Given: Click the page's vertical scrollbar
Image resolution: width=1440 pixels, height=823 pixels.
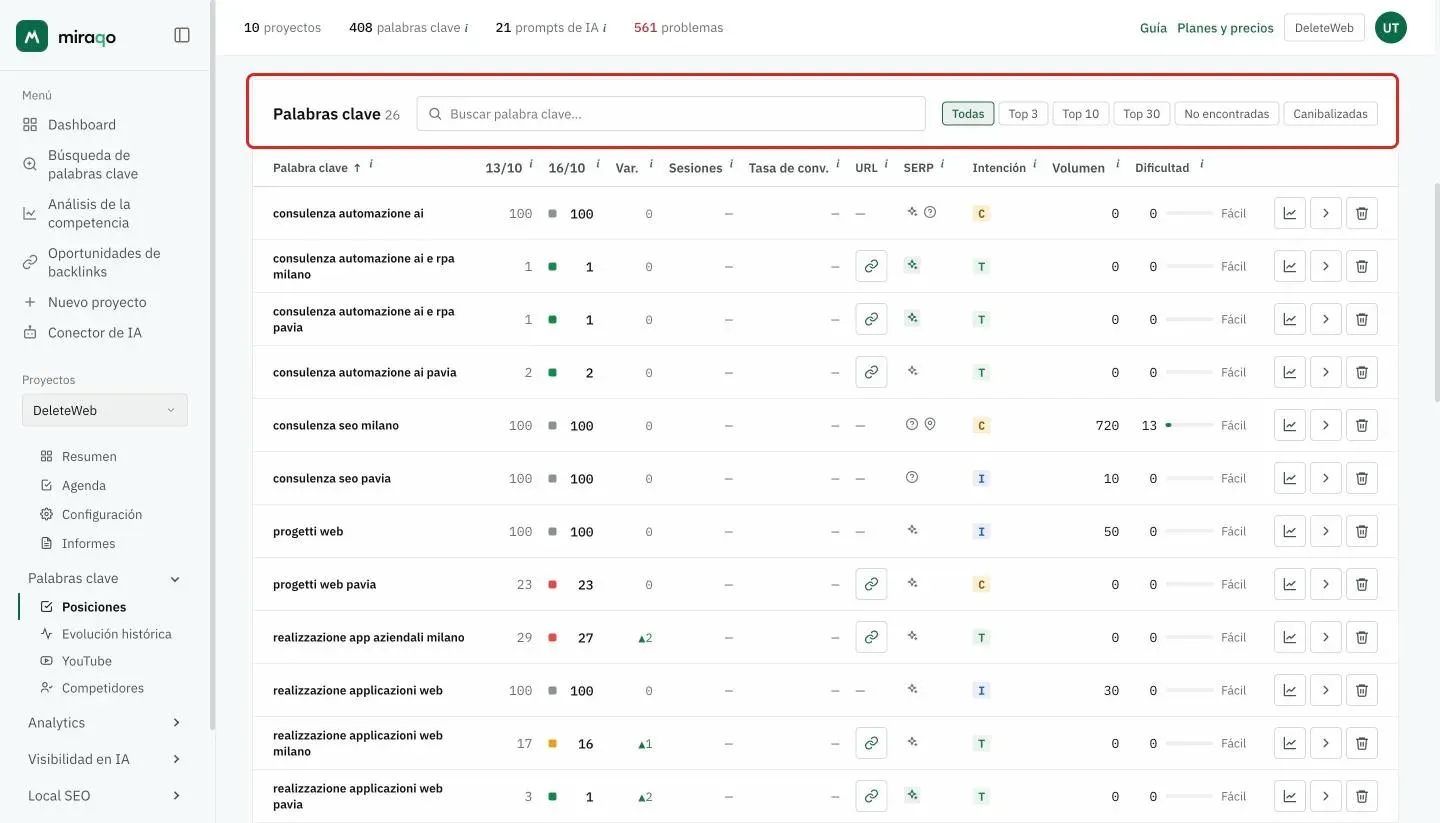Looking at the screenshot, I should pyautogui.click(x=1436, y=291).
